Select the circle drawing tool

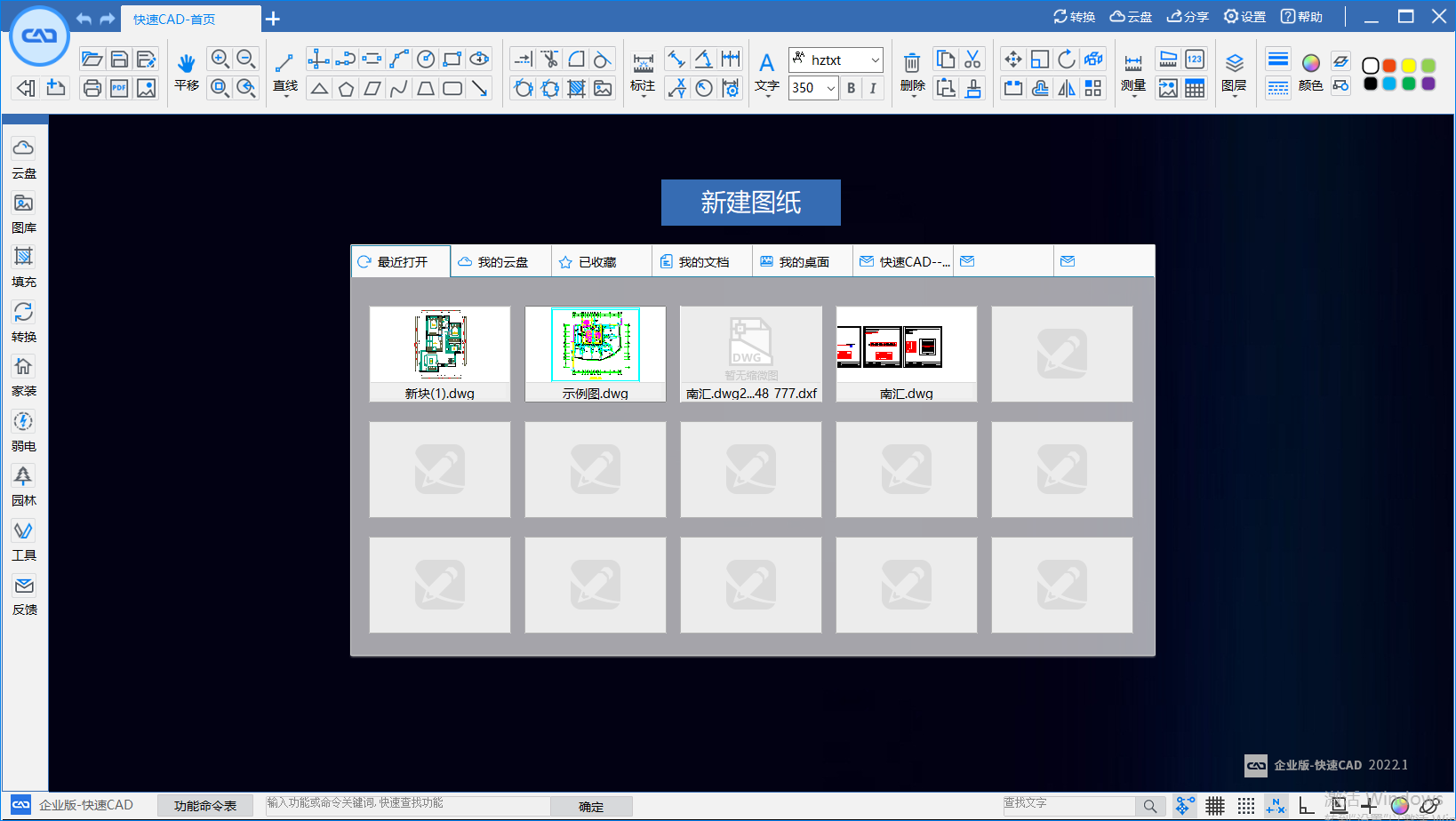(x=426, y=59)
